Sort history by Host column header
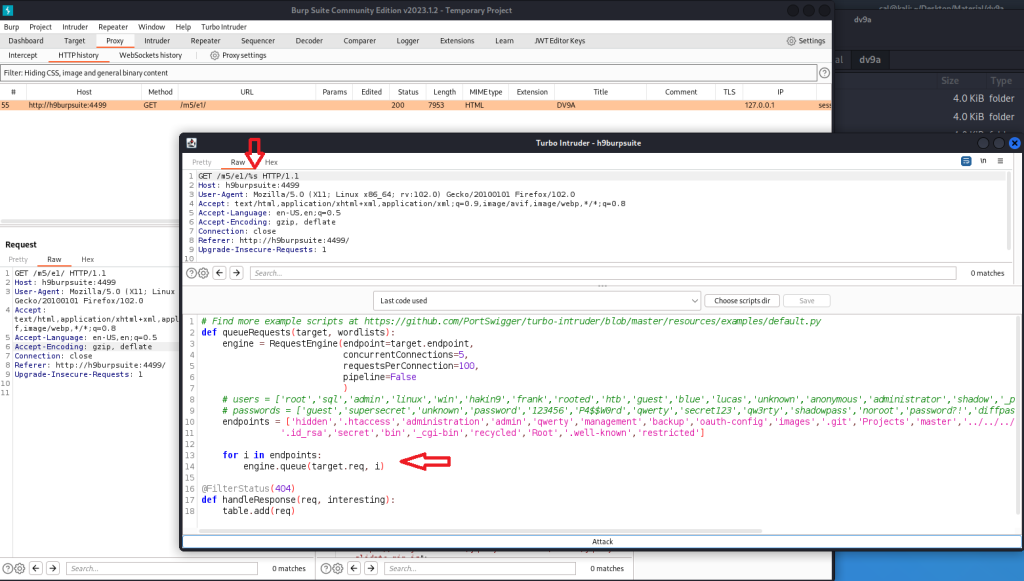Screen dimensions: 1024x581 [x=84, y=92]
